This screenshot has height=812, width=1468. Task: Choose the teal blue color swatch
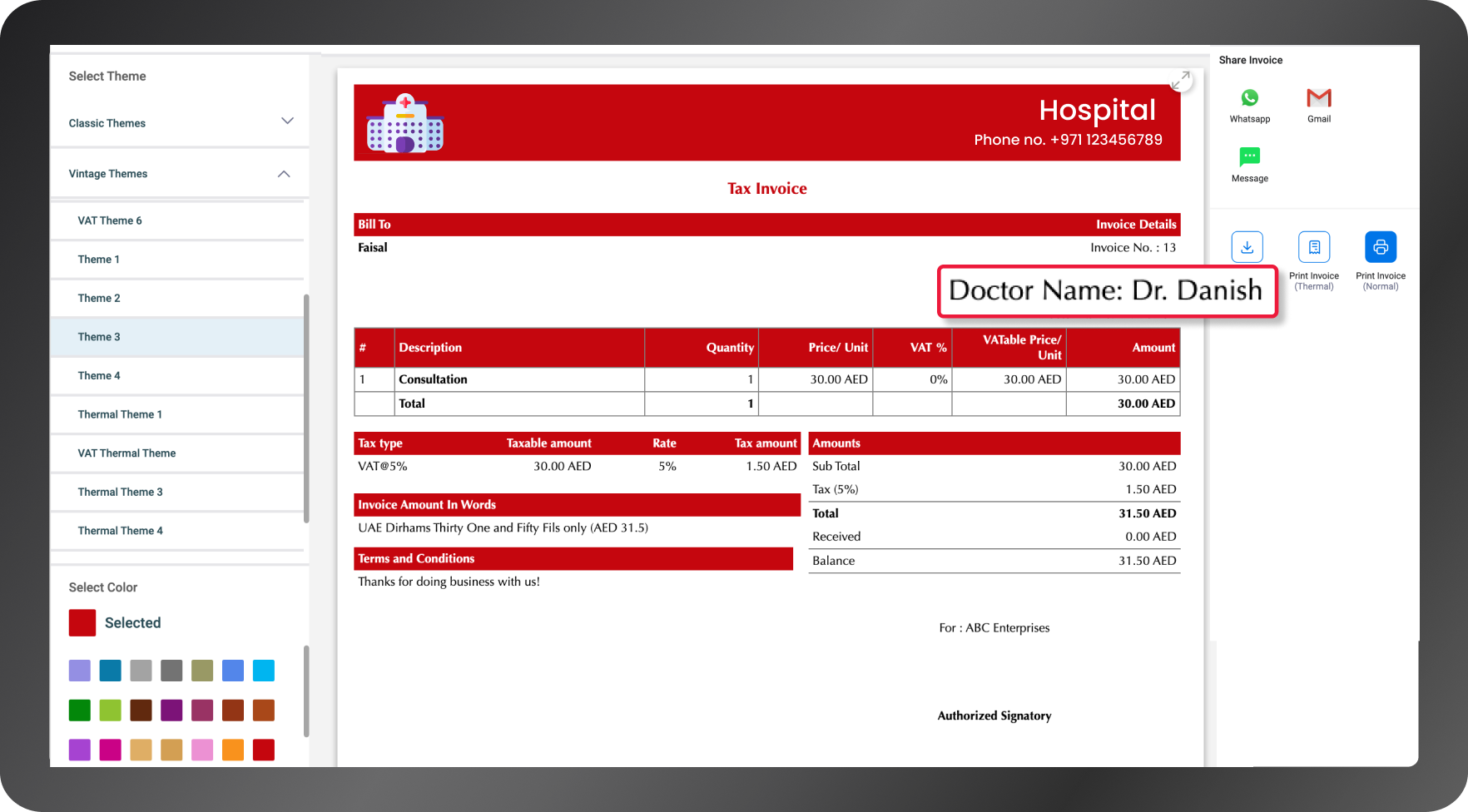click(x=110, y=671)
